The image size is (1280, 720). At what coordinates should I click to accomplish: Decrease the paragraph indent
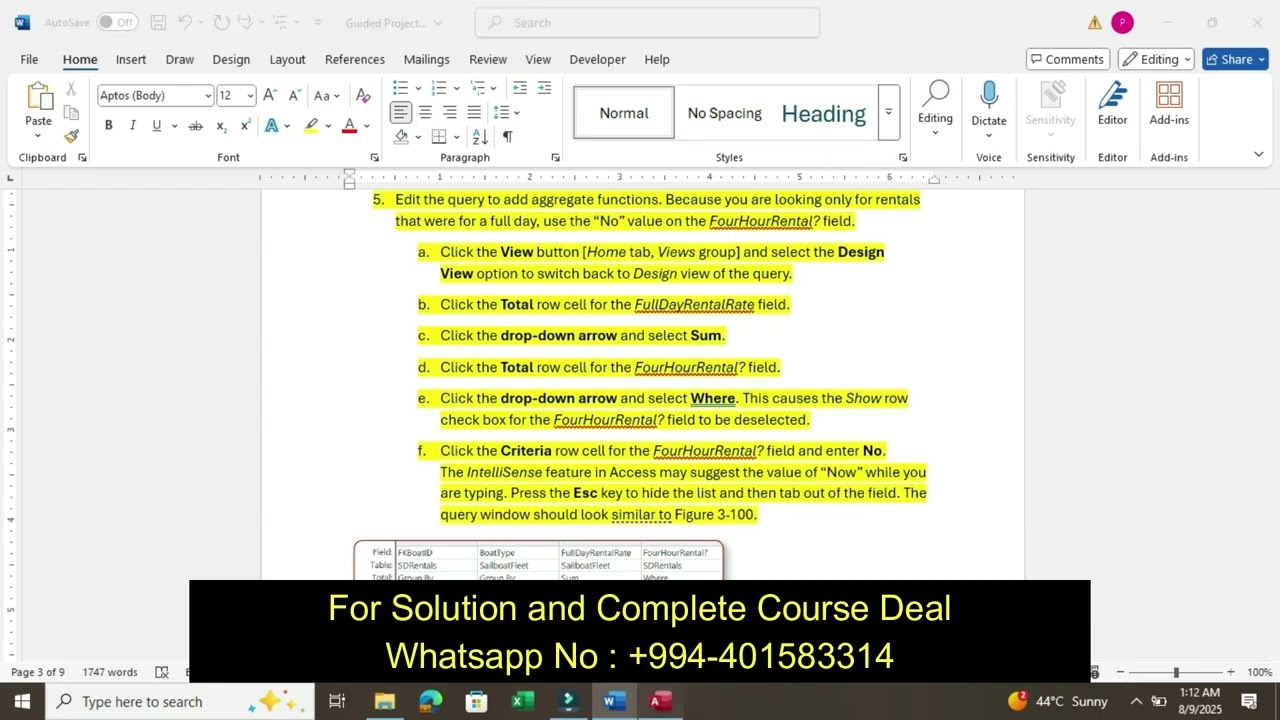[520, 88]
